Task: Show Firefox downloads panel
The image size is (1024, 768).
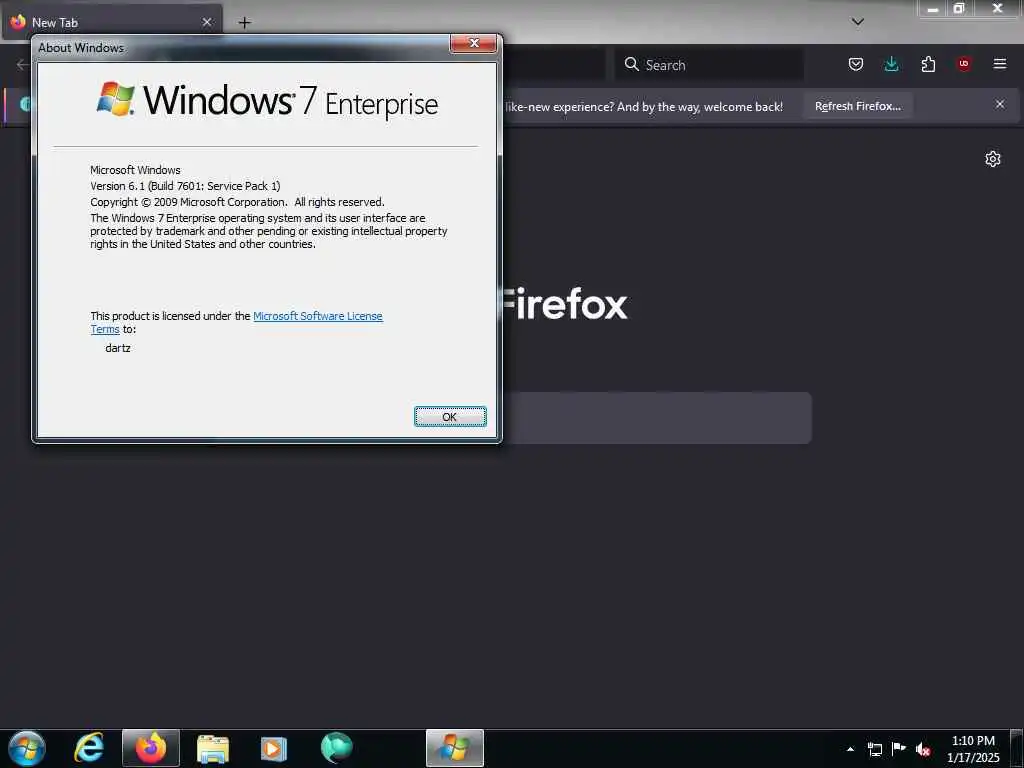Action: (891, 64)
